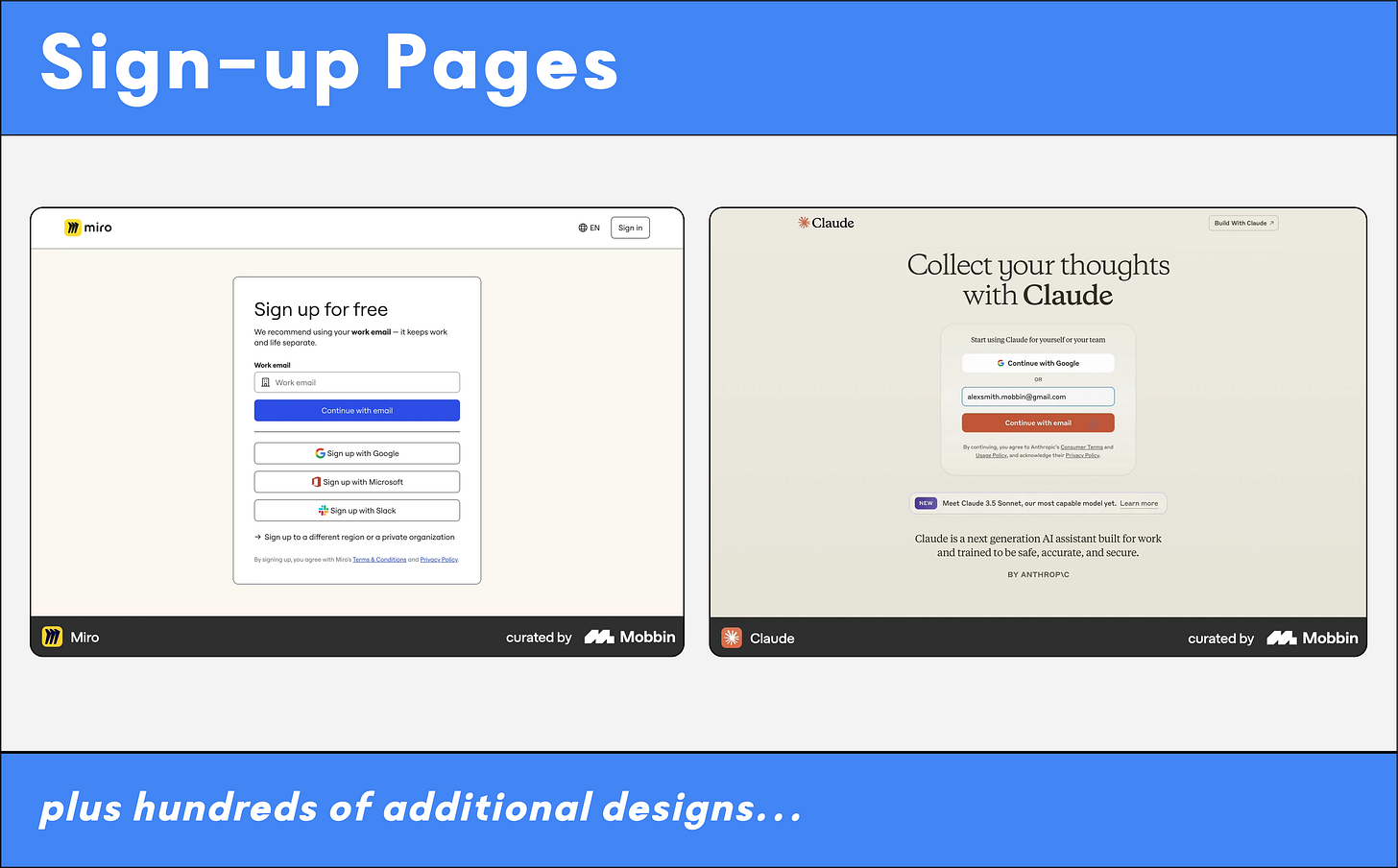Click the NEW badge in the announcement
The width and height of the screenshot is (1398, 868).
point(926,503)
